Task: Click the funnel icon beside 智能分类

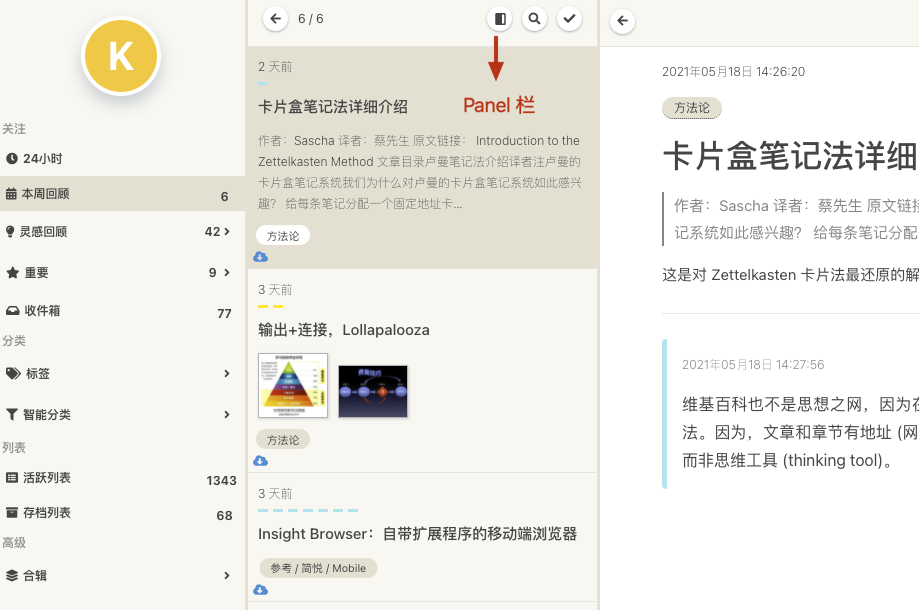Action: [12, 414]
